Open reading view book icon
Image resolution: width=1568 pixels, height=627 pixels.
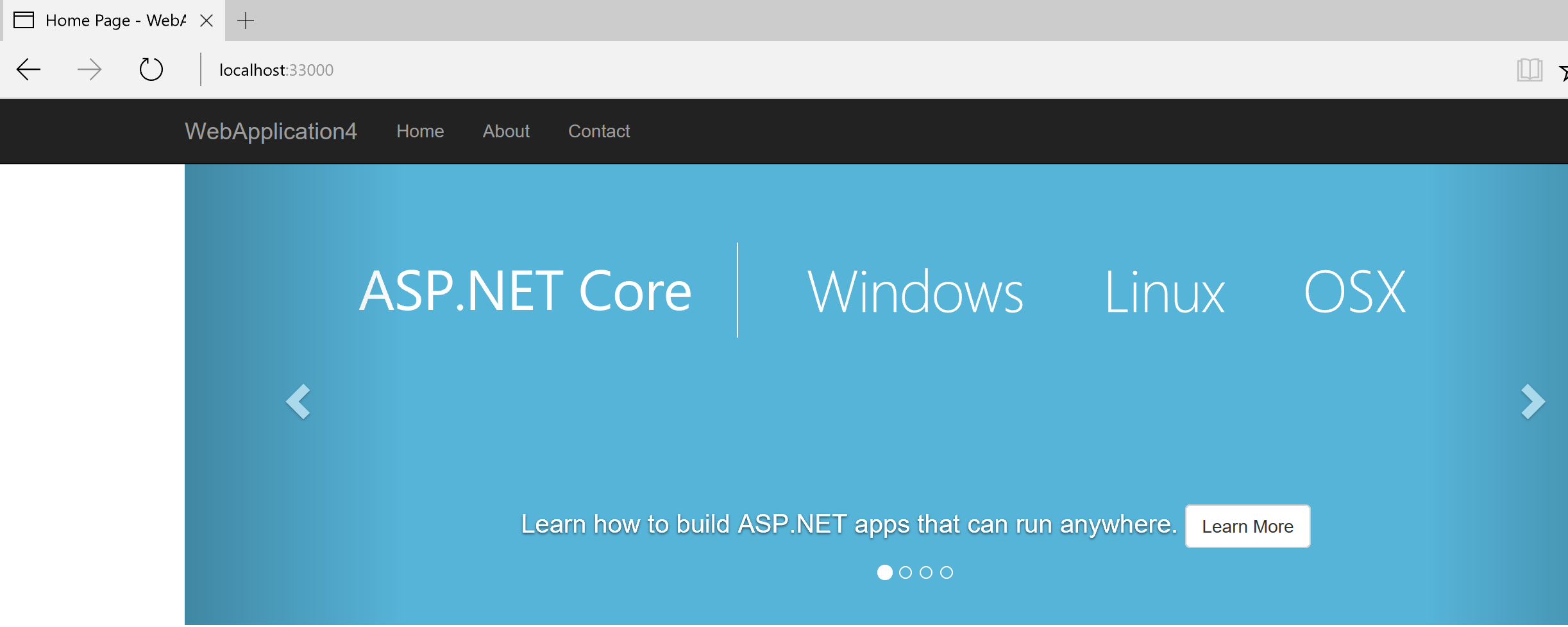point(1530,70)
